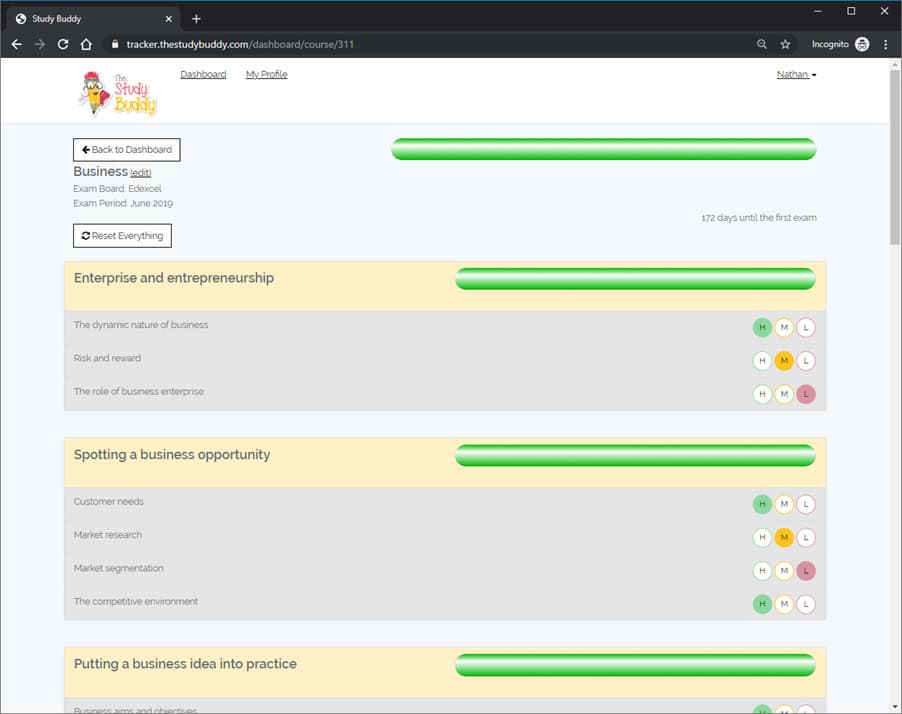902x714 pixels.
Task: Reload the page with browser refresh icon
Action: click(63, 44)
